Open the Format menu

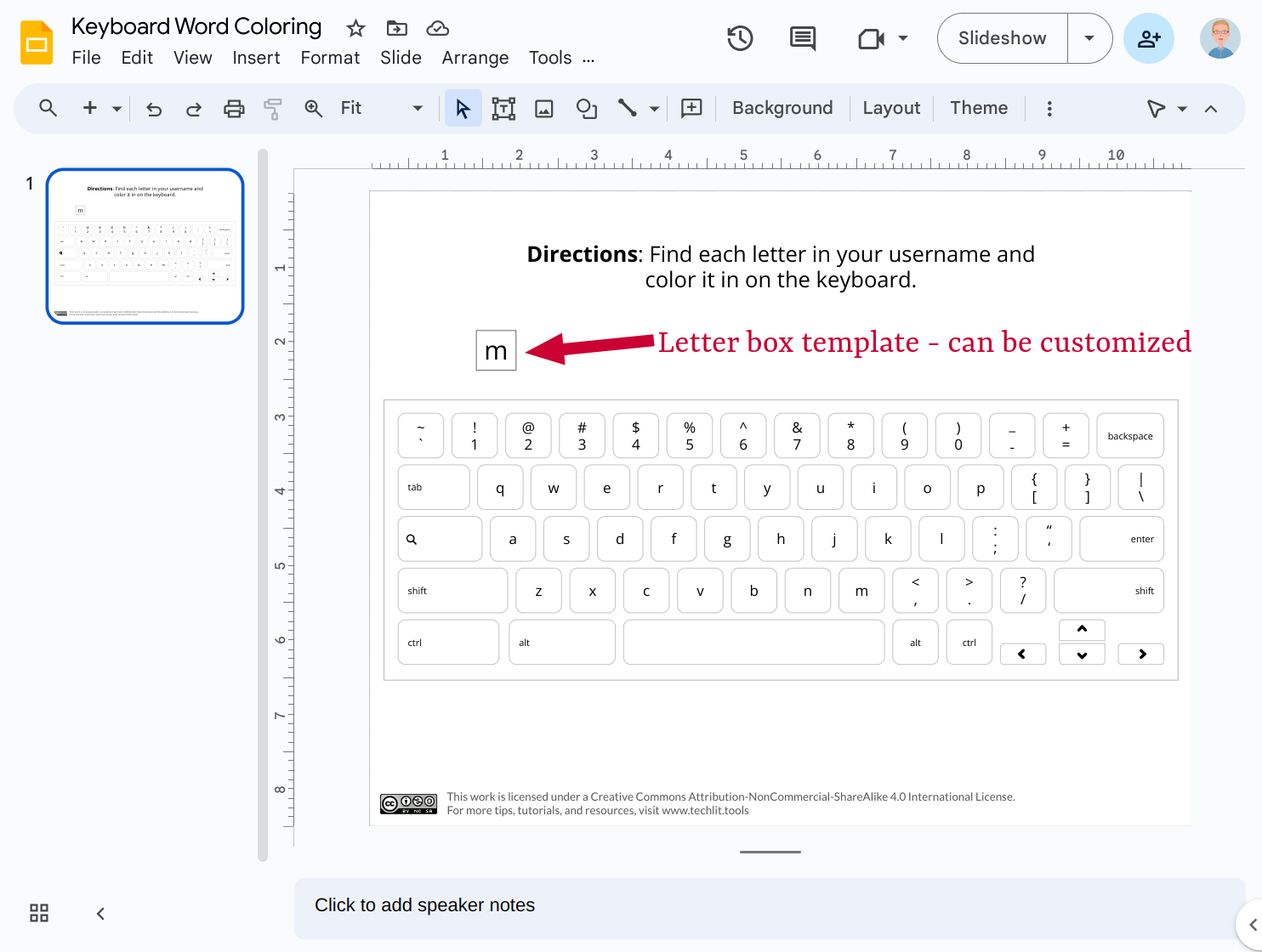click(x=330, y=58)
